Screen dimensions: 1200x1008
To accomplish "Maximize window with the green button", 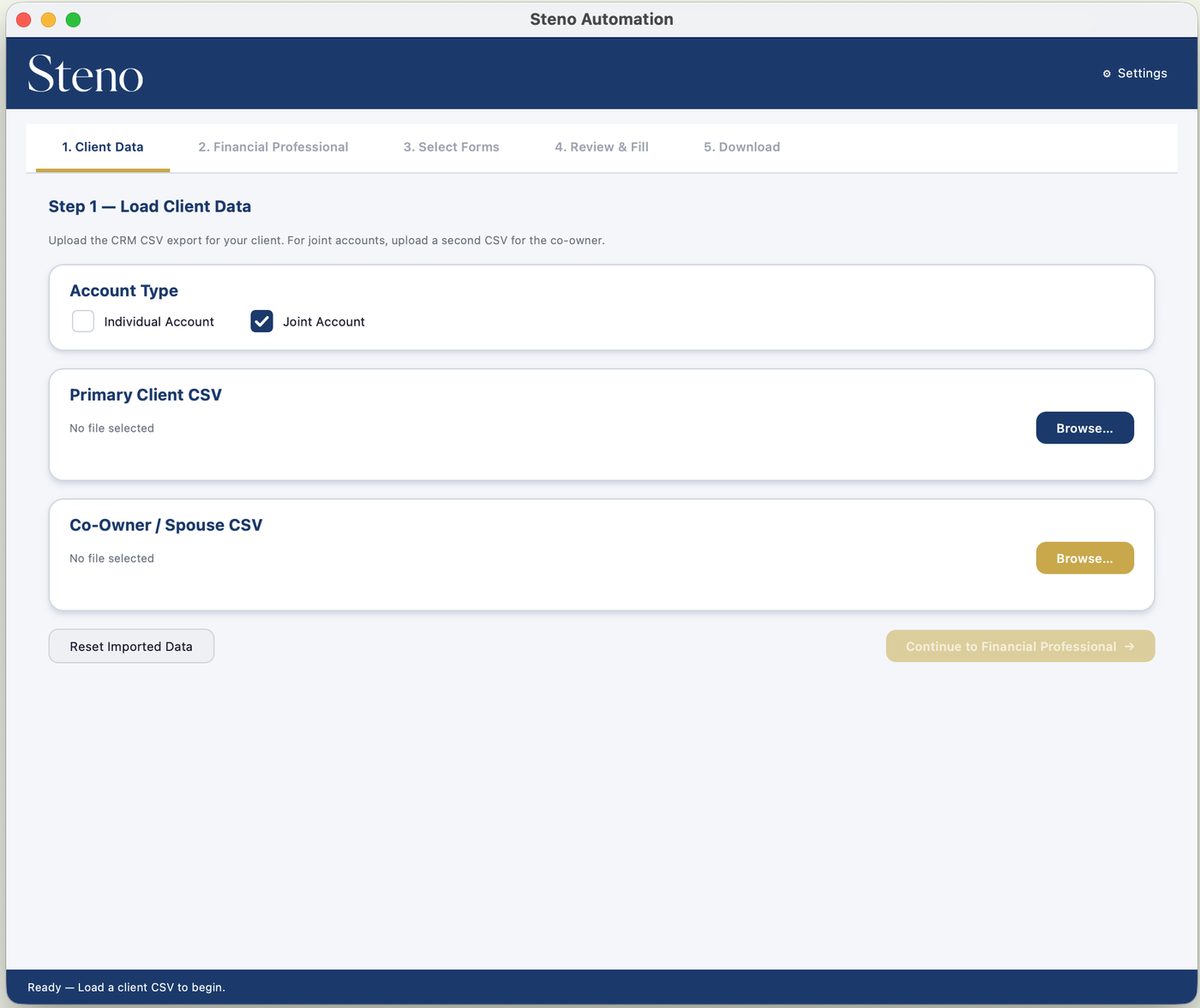I will [73, 20].
